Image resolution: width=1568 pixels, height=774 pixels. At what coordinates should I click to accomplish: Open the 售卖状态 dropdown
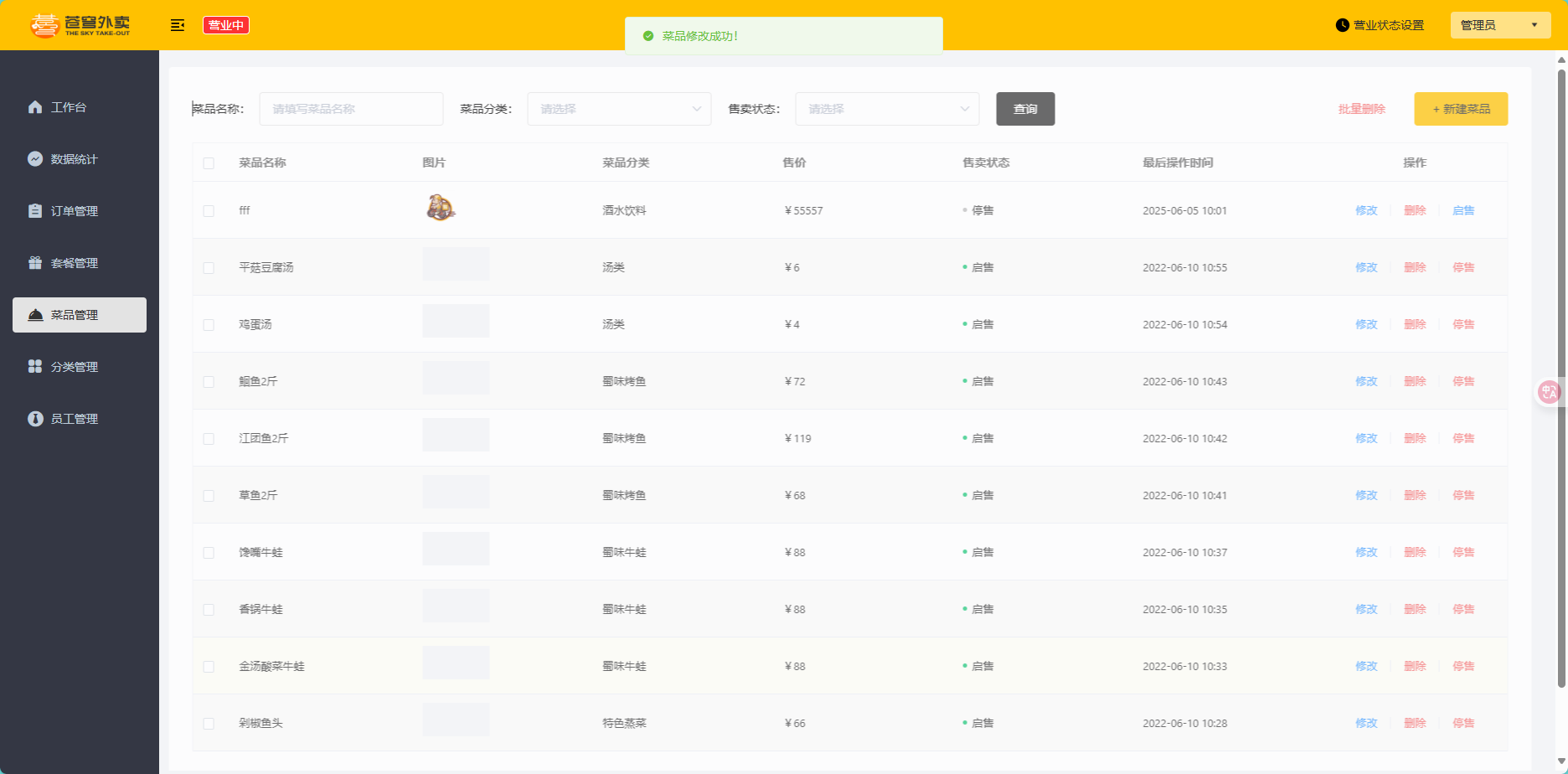click(887, 109)
